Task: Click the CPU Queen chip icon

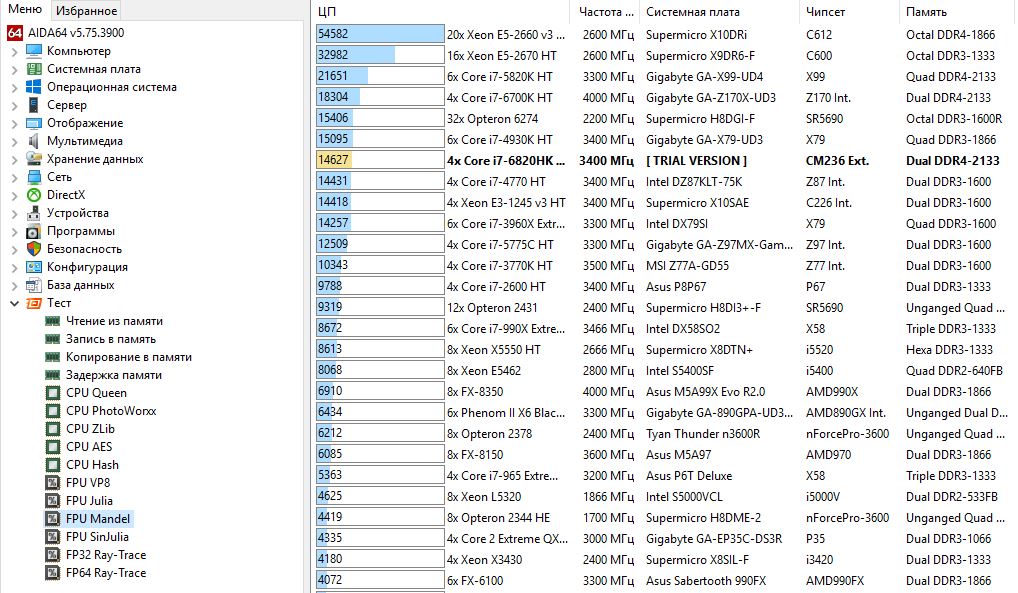Action: click(53, 393)
